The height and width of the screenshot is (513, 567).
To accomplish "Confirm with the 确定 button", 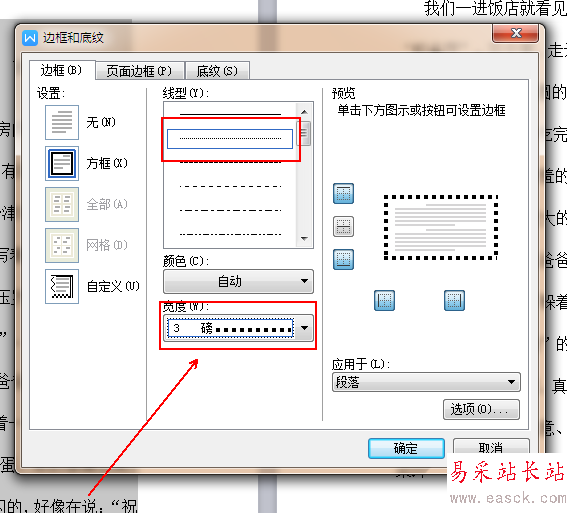I will pyautogui.click(x=406, y=448).
